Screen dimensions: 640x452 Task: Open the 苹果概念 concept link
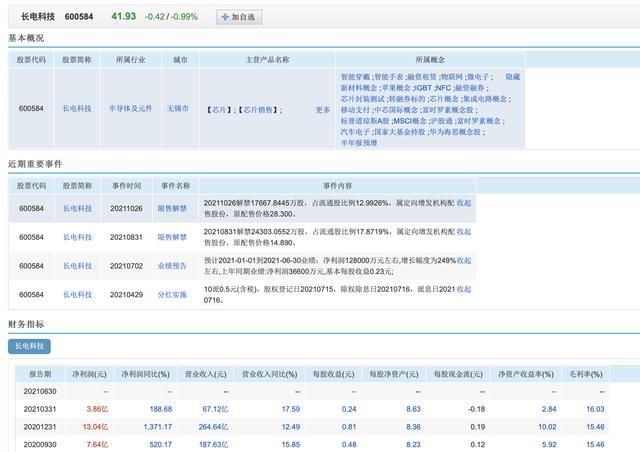[396, 87]
